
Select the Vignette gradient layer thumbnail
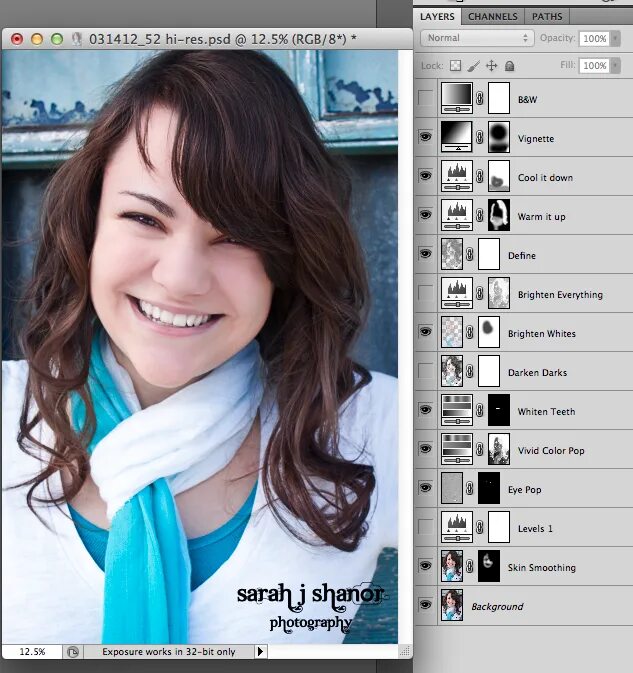click(x=457, y=137)
